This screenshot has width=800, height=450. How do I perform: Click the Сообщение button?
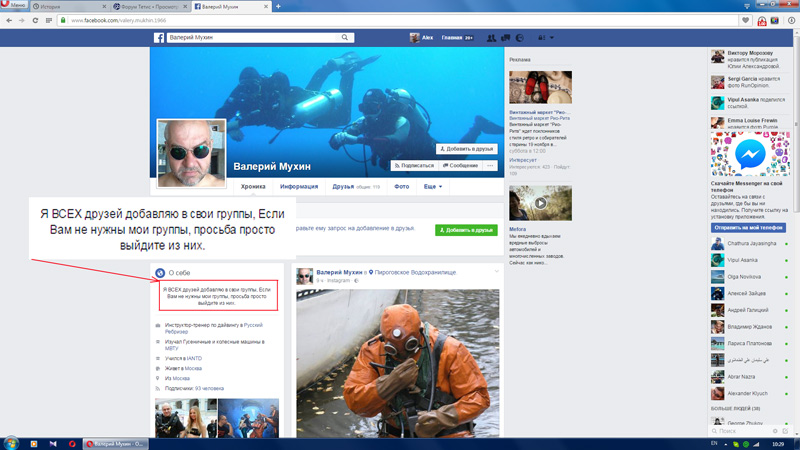460,165
